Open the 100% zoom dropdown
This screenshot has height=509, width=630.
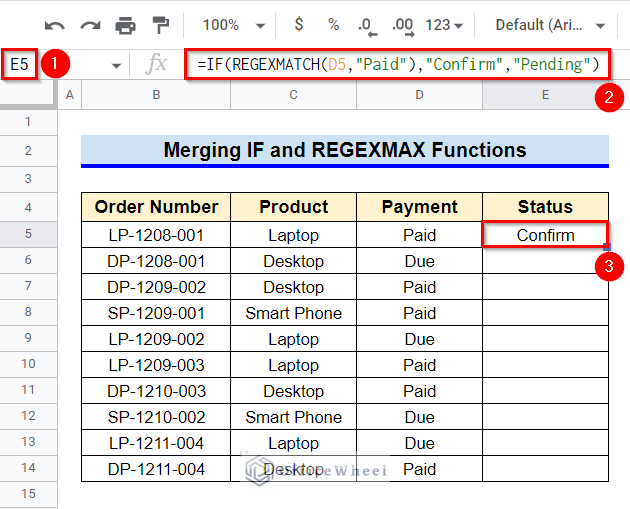click(x=233, y=25)
